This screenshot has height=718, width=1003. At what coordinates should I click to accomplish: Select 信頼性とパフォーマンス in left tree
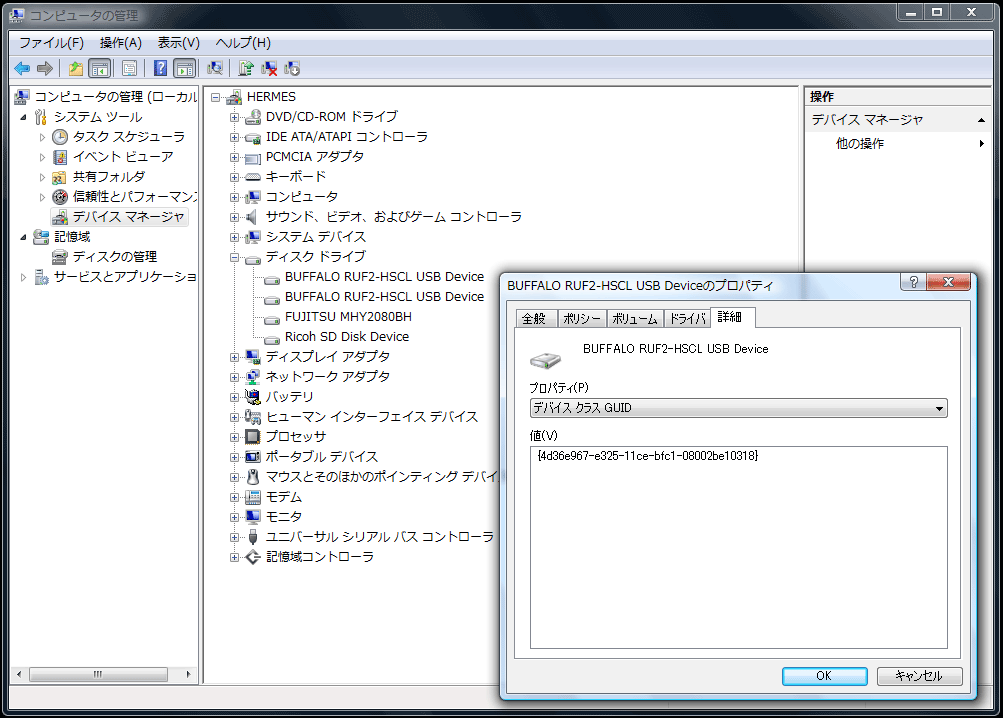pyautogui.click(x=134, y=197)
